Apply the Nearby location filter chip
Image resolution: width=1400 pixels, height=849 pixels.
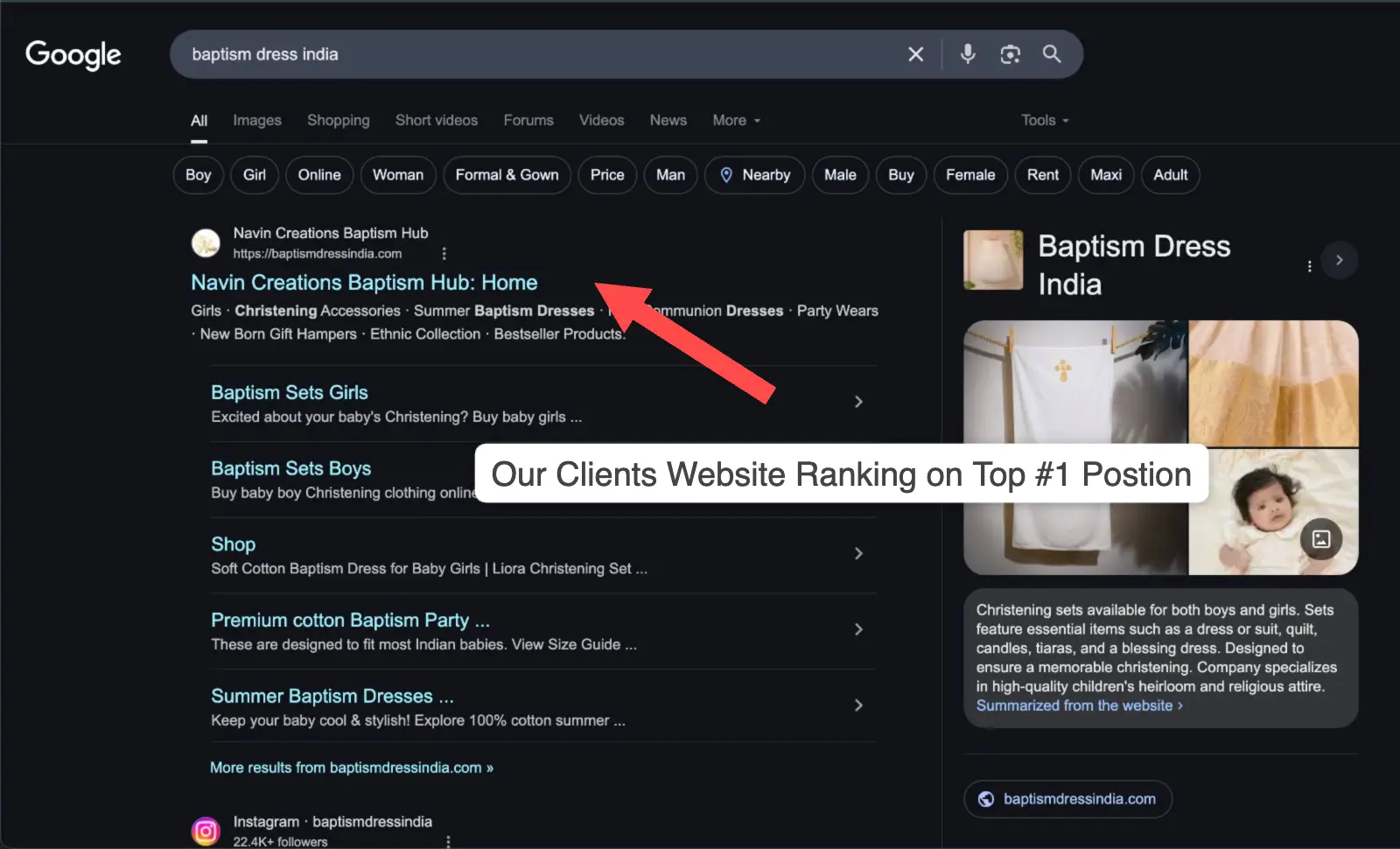pyautogui.click(x=754, y=175)
